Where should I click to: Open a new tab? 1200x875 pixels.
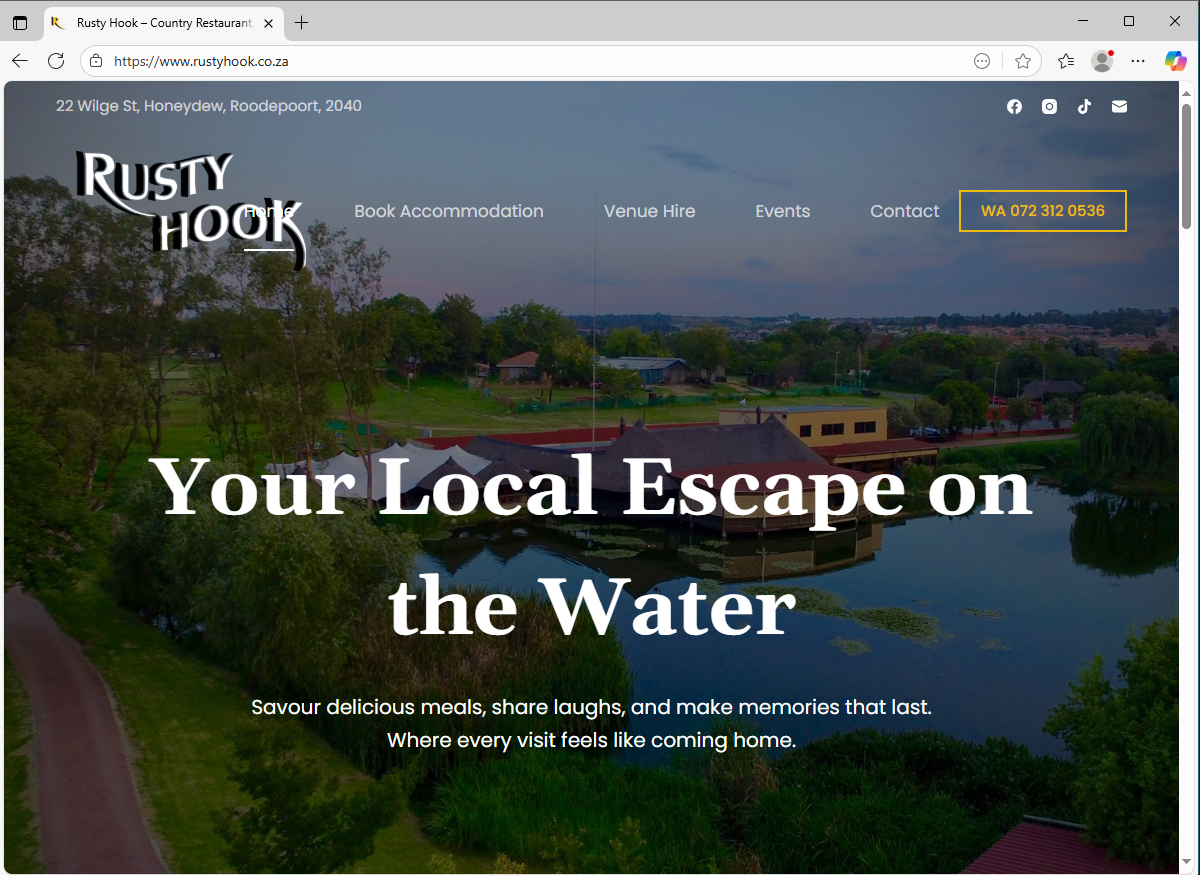(302, 23)
